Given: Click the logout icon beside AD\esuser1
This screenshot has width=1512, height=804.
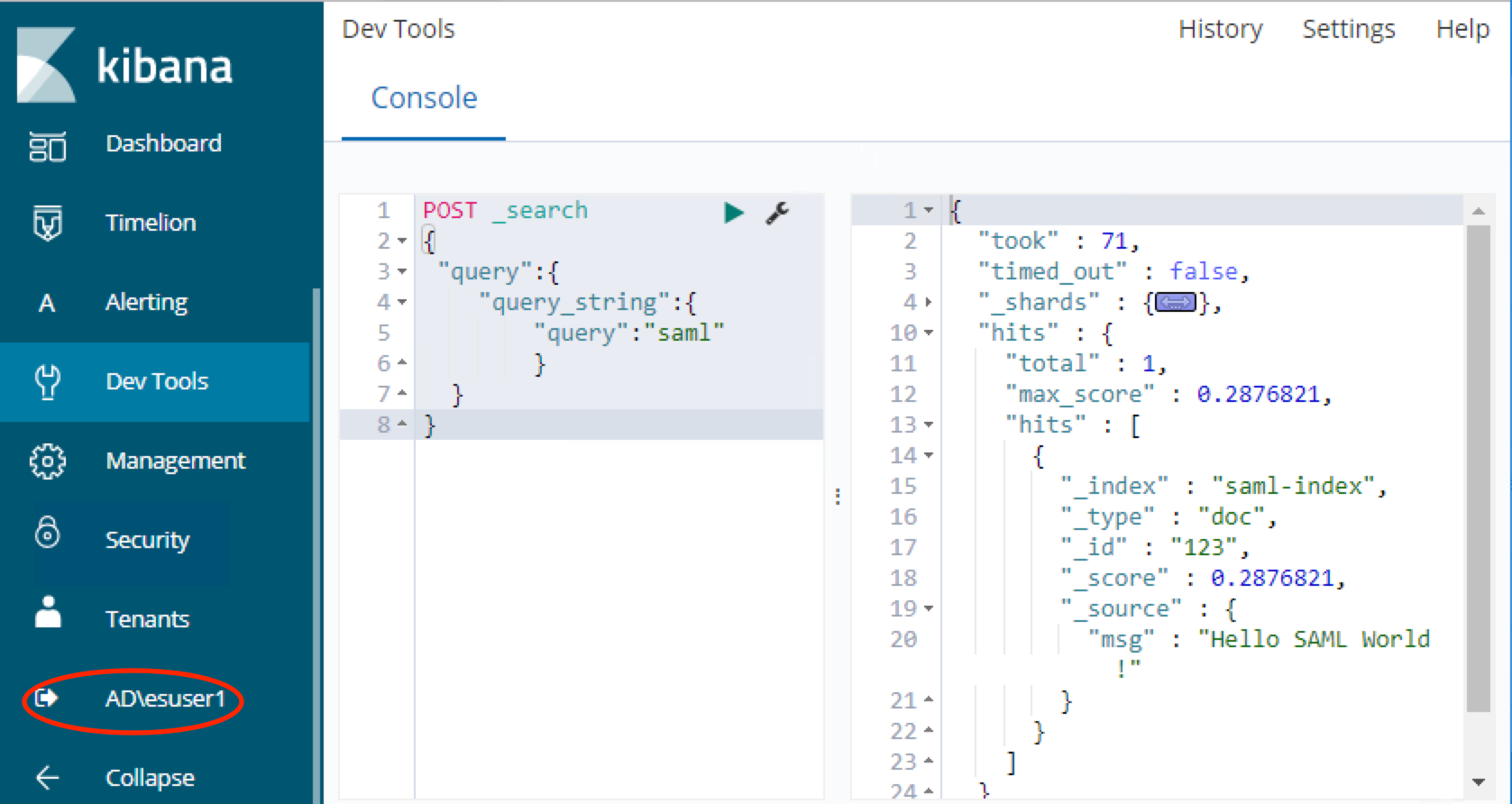Looking at the screenshot, I should (x=46, y=698).
